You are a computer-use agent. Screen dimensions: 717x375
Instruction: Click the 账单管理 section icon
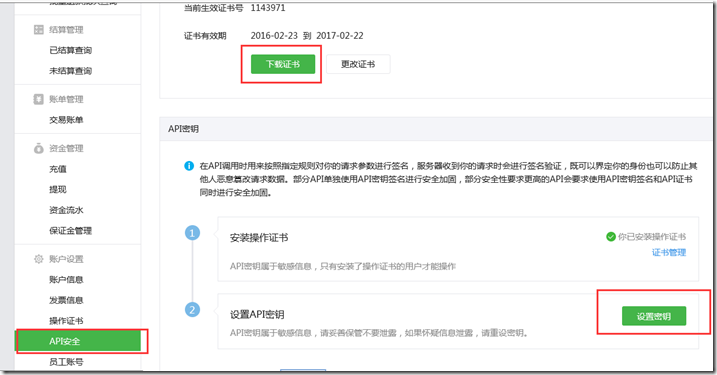point(38,99)
